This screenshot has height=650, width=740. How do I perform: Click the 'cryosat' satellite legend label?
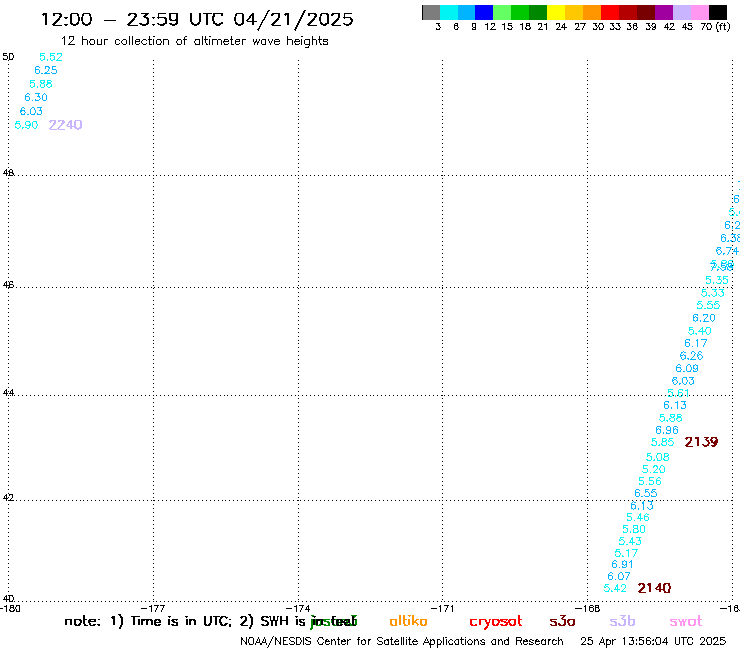coord(496,622)
